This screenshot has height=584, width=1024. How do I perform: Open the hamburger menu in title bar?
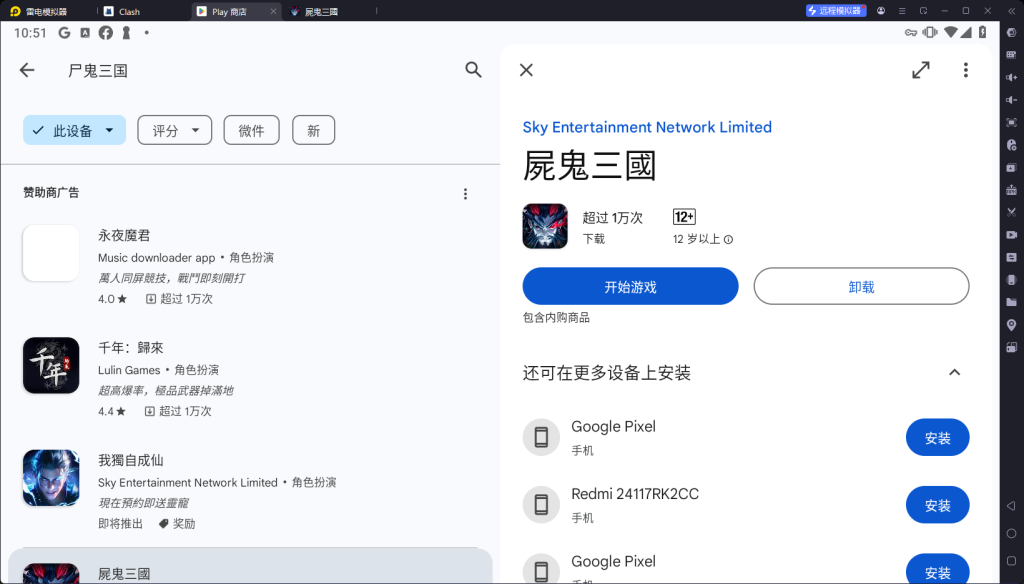pos(902,11)
